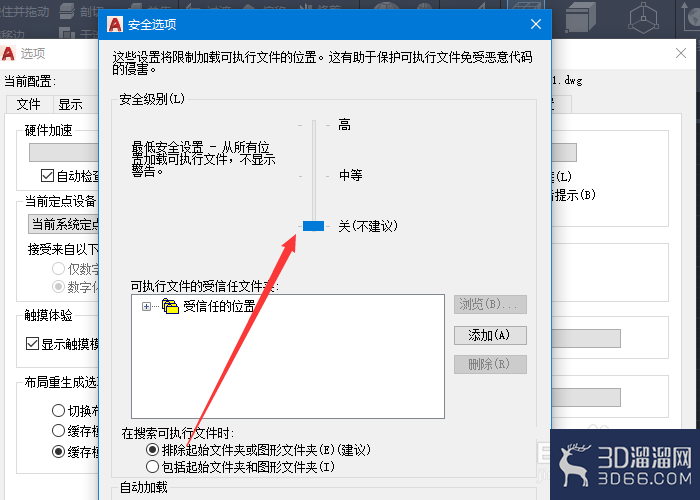Viewport: 700px width, 500px height.
Task: Toggle 显示触摸模 checkbox in 选项 window
Action: point(32,344)
